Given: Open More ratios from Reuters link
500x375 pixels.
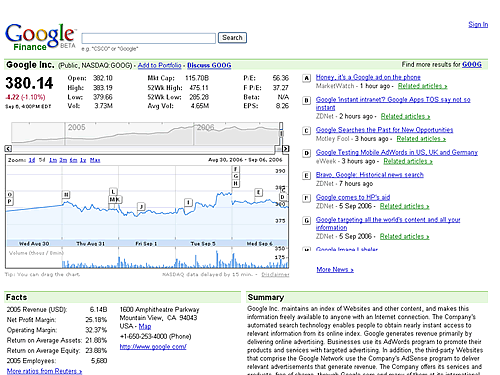Looking at the screenshot, I should [44, 371].
